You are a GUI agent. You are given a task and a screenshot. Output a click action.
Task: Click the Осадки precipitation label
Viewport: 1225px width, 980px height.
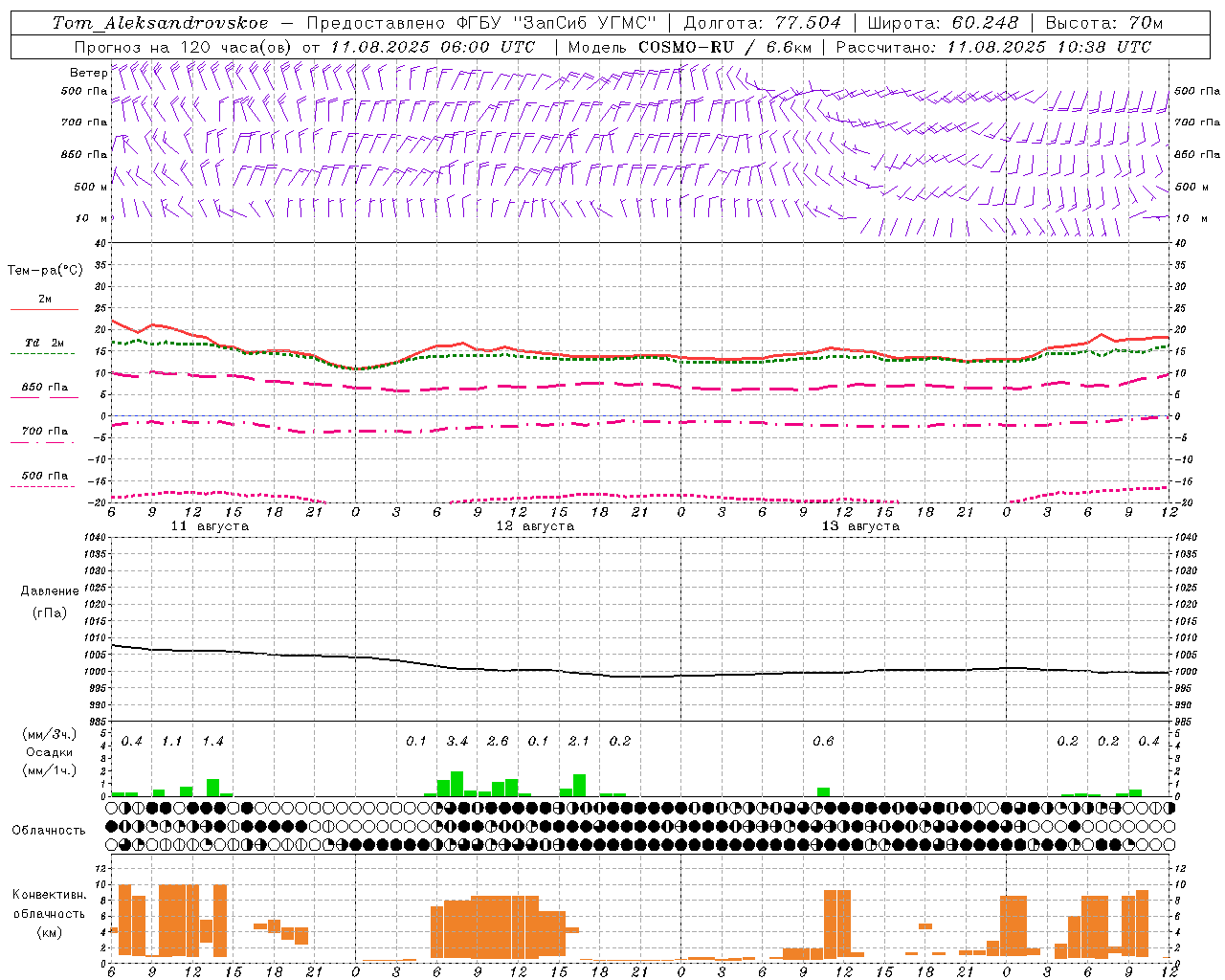click(50, 752)
